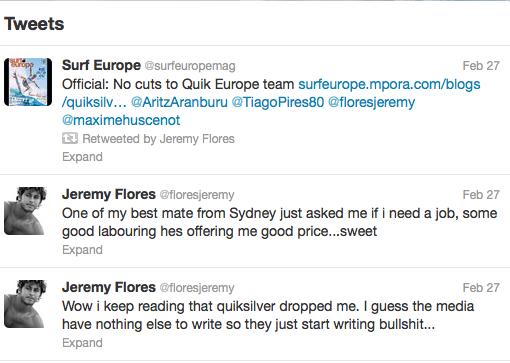
Task: Click Jeremy Flores avatar on Sydney job tweet
Action: [25, 211]
